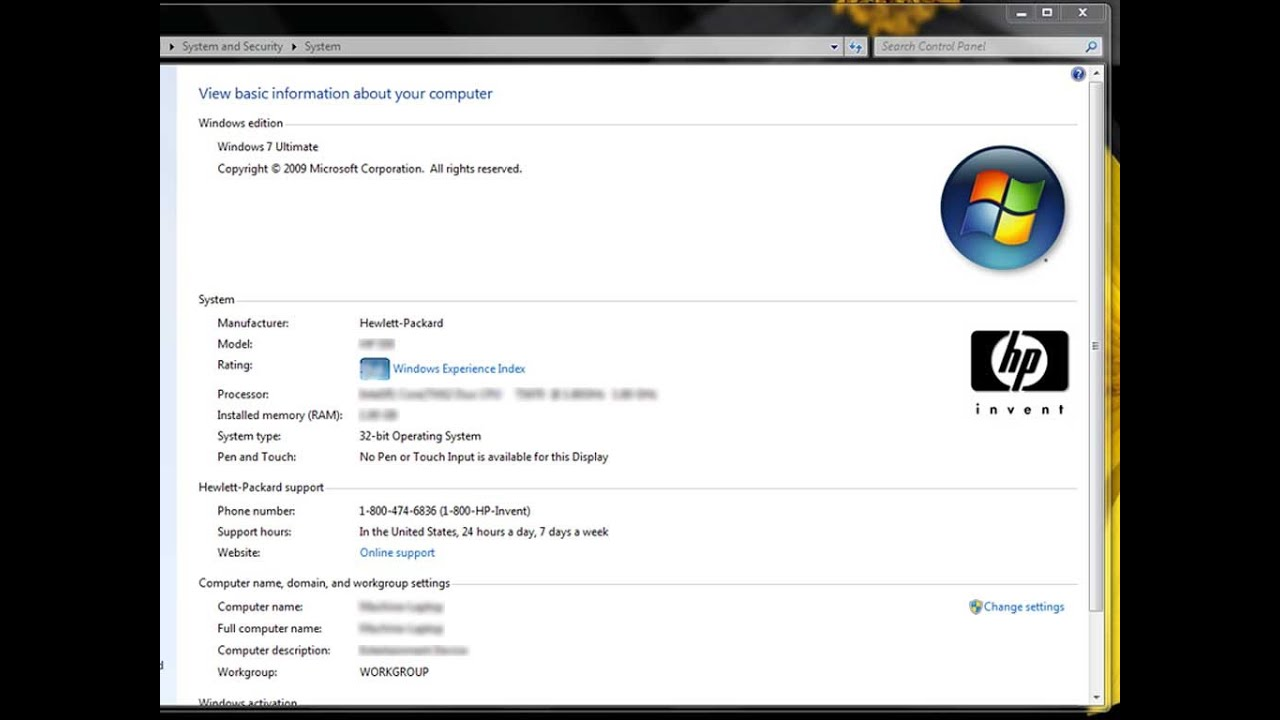This screenshot has width=1280, height=720.
Task: Maximize the System window
Action: pos(1047,13)
